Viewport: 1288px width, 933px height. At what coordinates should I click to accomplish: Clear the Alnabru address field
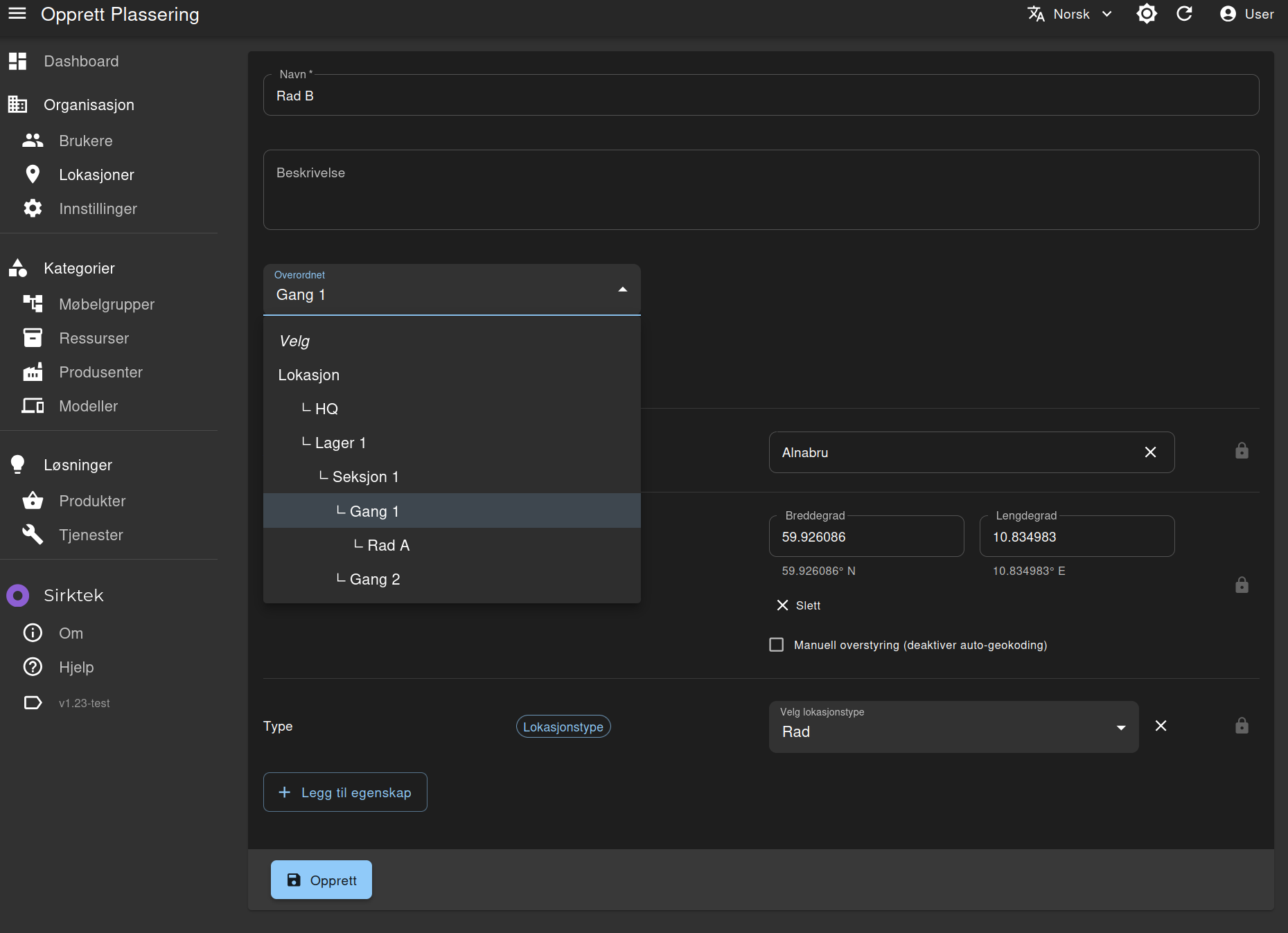tap(1150, 452)
